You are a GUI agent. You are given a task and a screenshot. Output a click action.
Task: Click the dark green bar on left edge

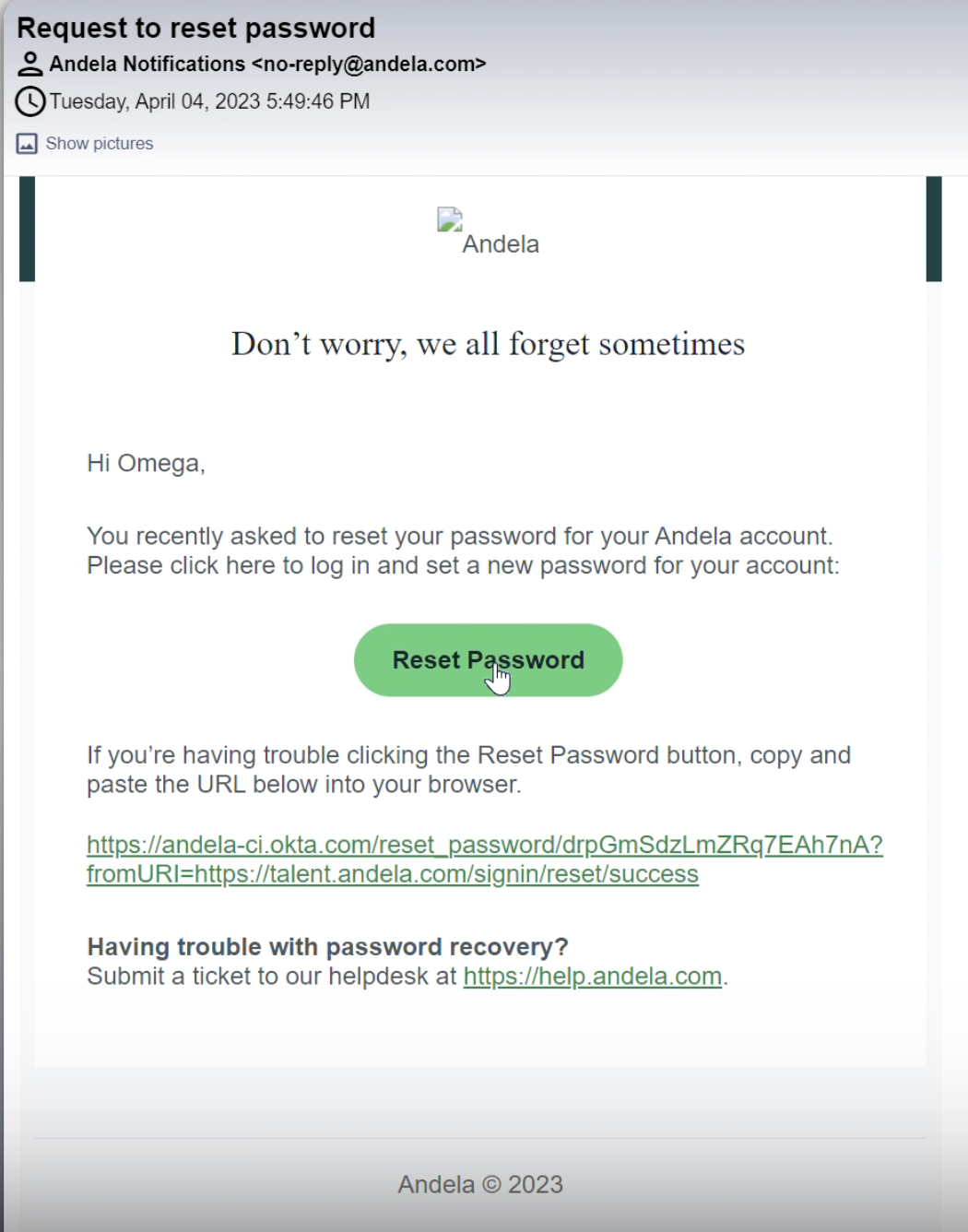27,229
